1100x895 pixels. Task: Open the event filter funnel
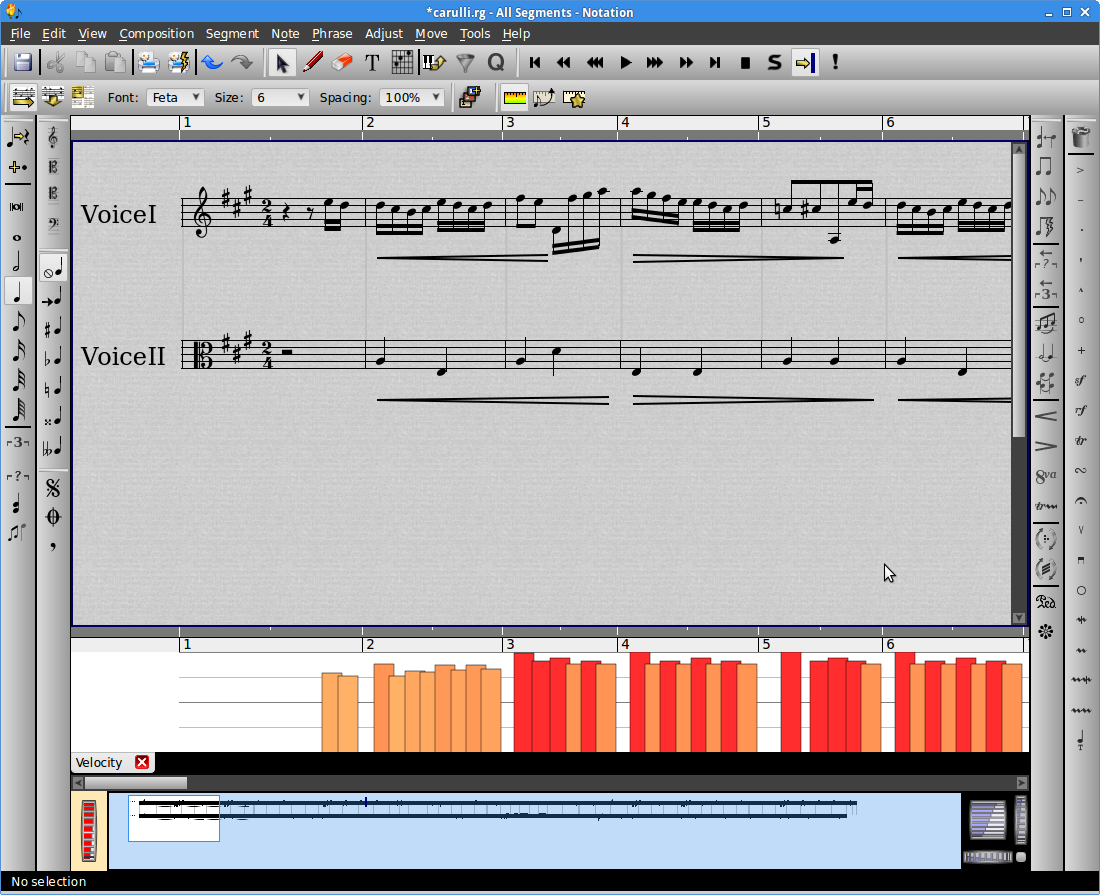pyautogui.click(x=465, y=62)
